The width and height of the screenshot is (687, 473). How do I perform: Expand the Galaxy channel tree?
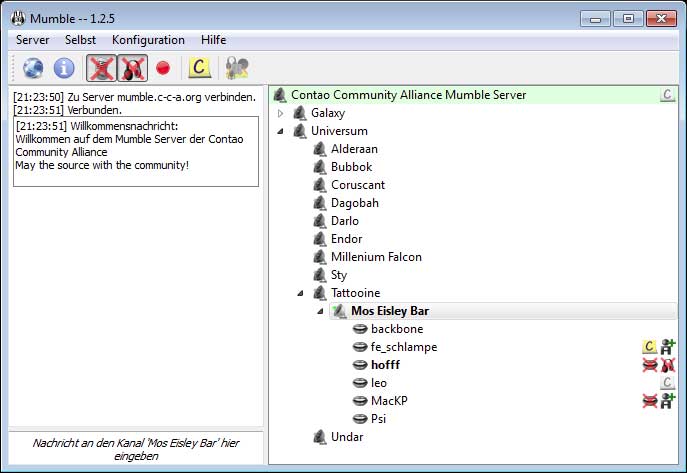pyautogui.click(x=281, y=113)
